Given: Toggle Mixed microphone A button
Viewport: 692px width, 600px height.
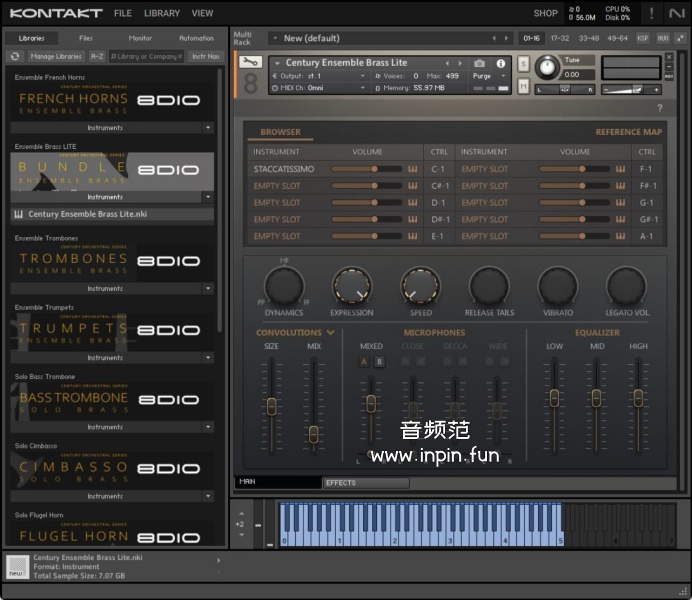Looking at the screenshot, I should click(364, 362).
